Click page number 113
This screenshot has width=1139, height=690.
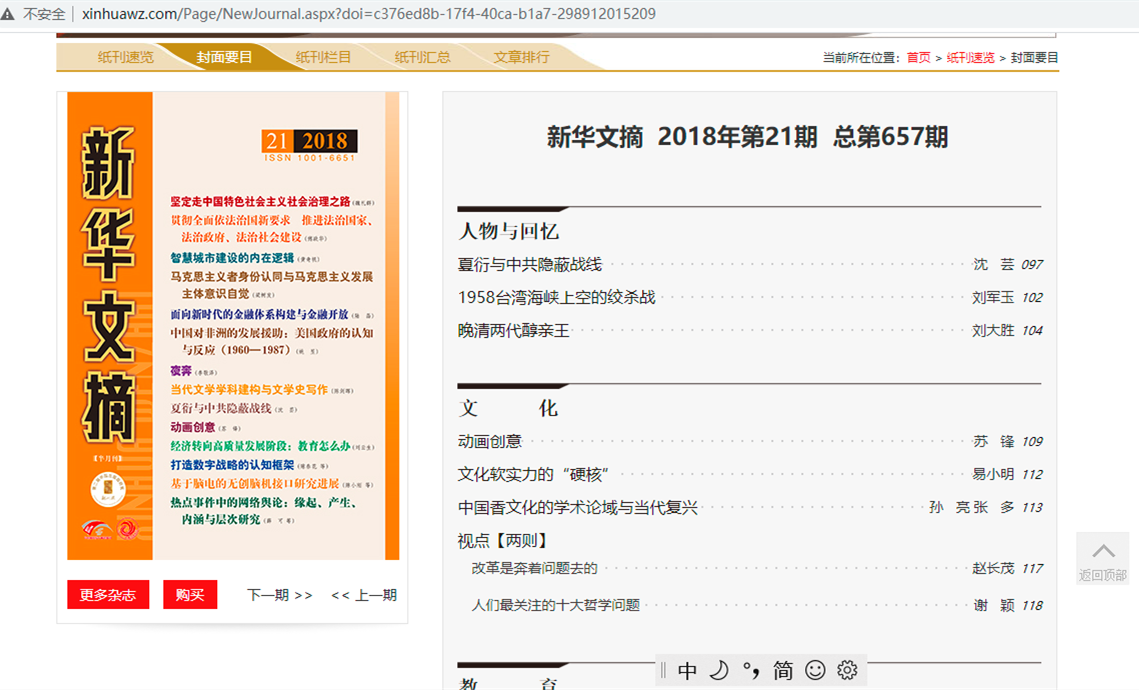(1032, 508)
